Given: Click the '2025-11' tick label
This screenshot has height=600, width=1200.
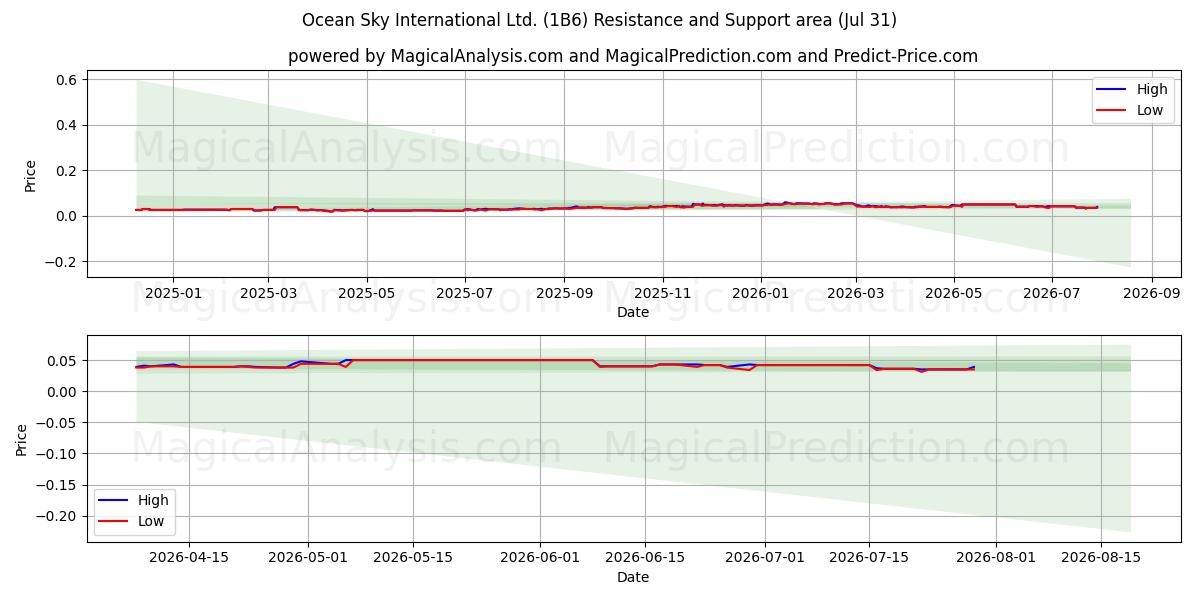Looking at the screenshot, I should click(x=662, y=293).
